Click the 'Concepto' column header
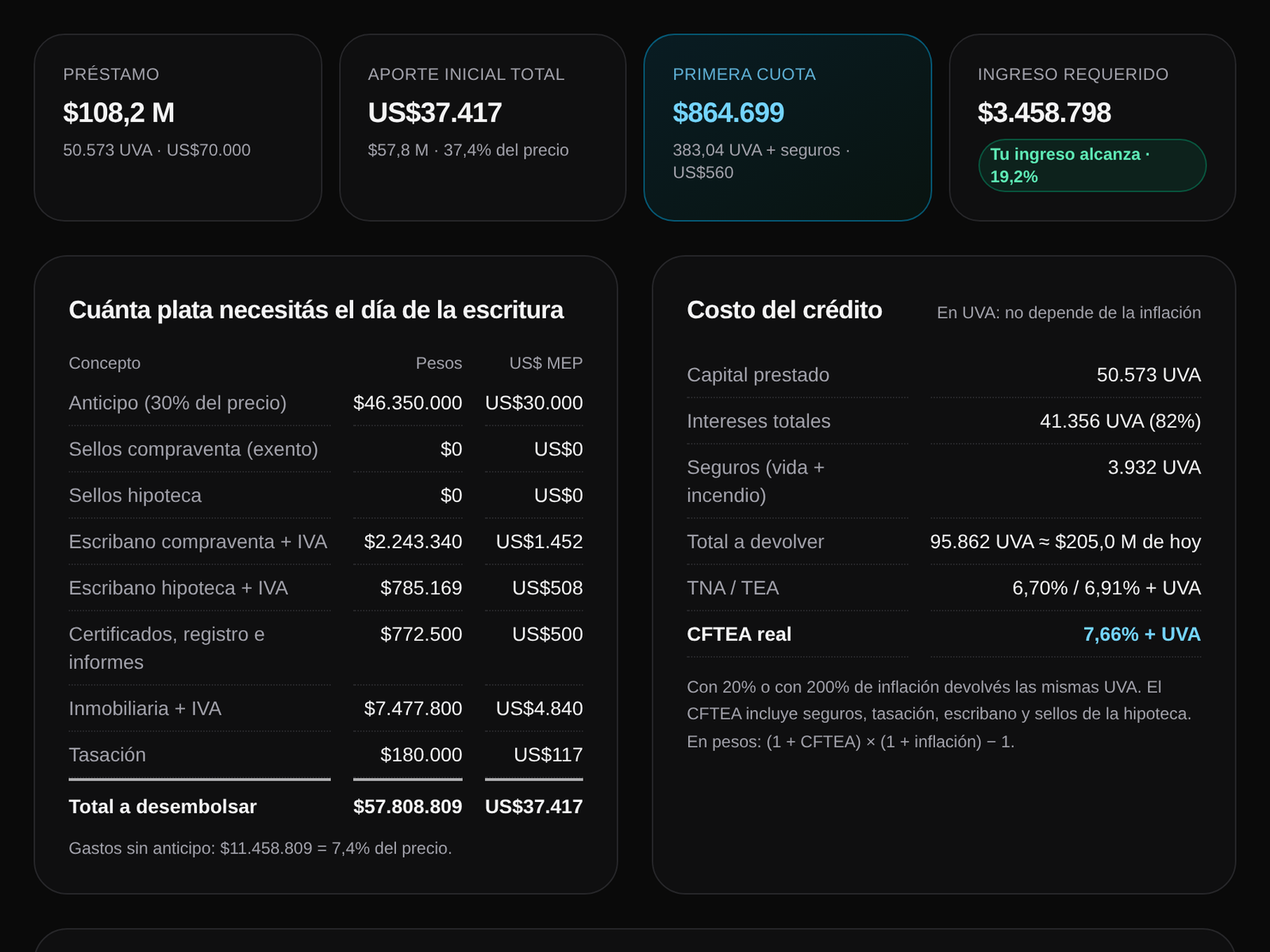The width and height of the screenshot is (1270, 952). tap(105, 363)
